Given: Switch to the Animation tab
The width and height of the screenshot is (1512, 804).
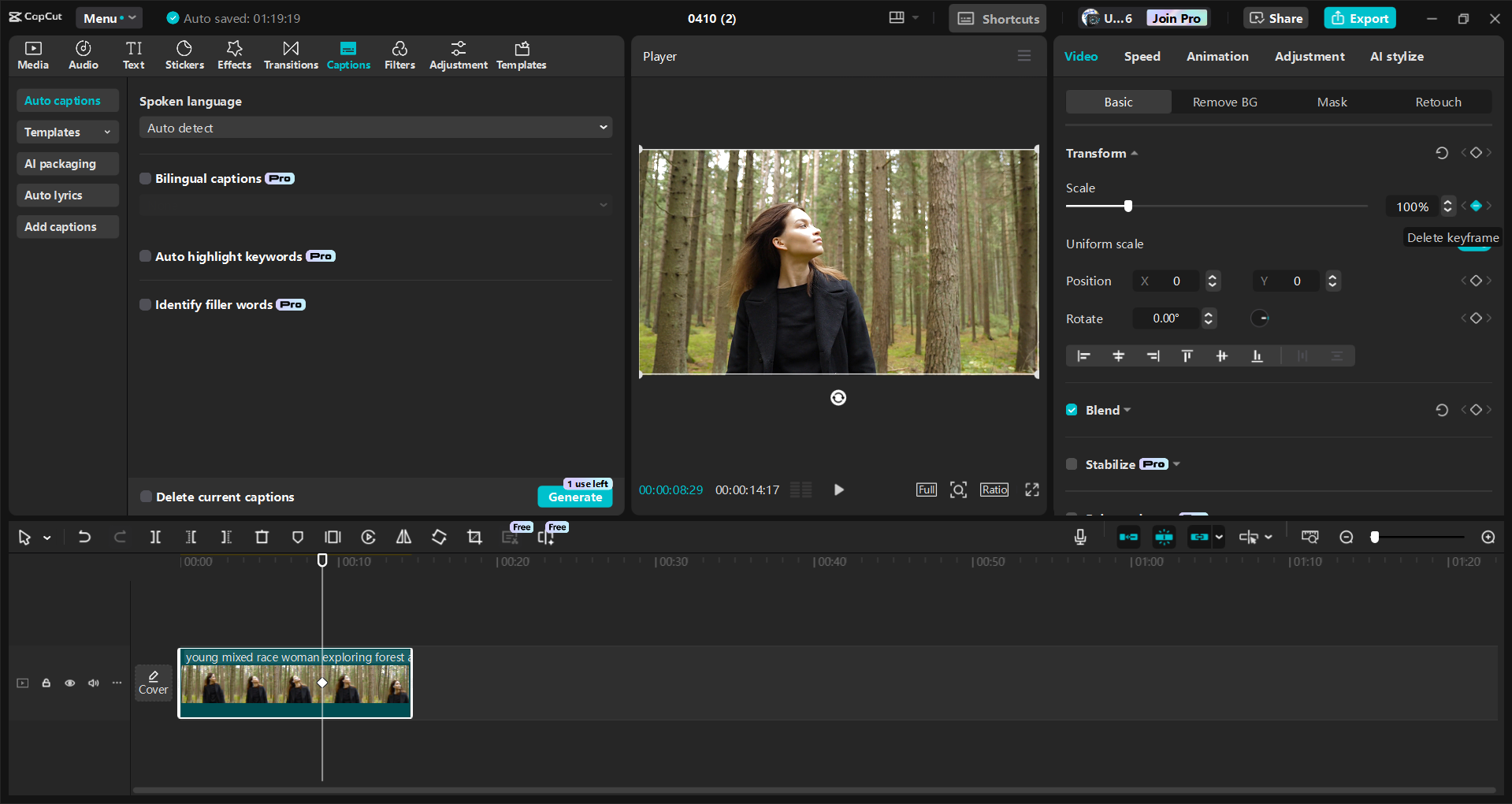Looking at the screenshot, I should click(1217, 57).
